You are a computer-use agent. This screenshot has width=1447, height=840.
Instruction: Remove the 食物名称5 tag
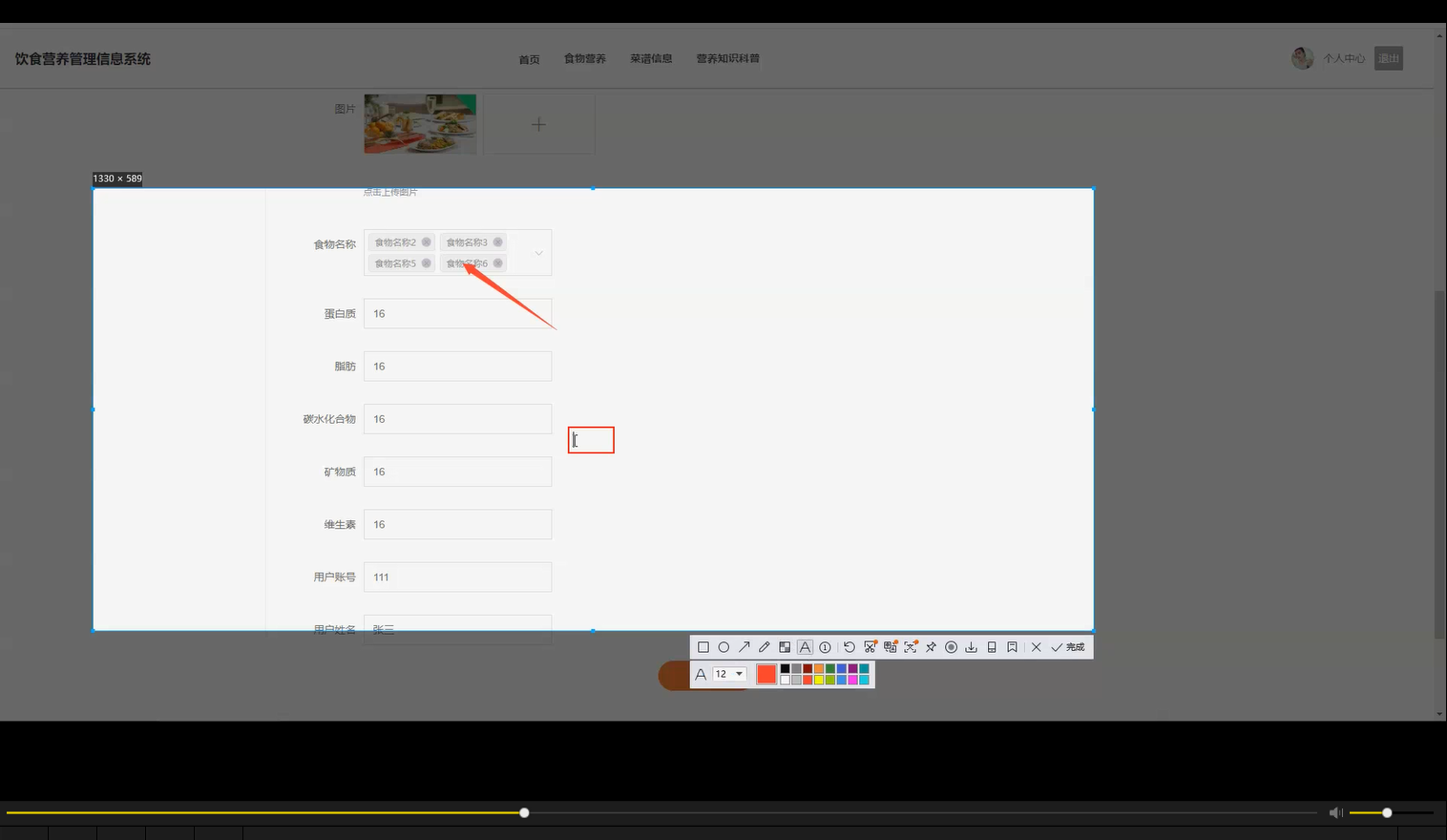click(426, 262)
